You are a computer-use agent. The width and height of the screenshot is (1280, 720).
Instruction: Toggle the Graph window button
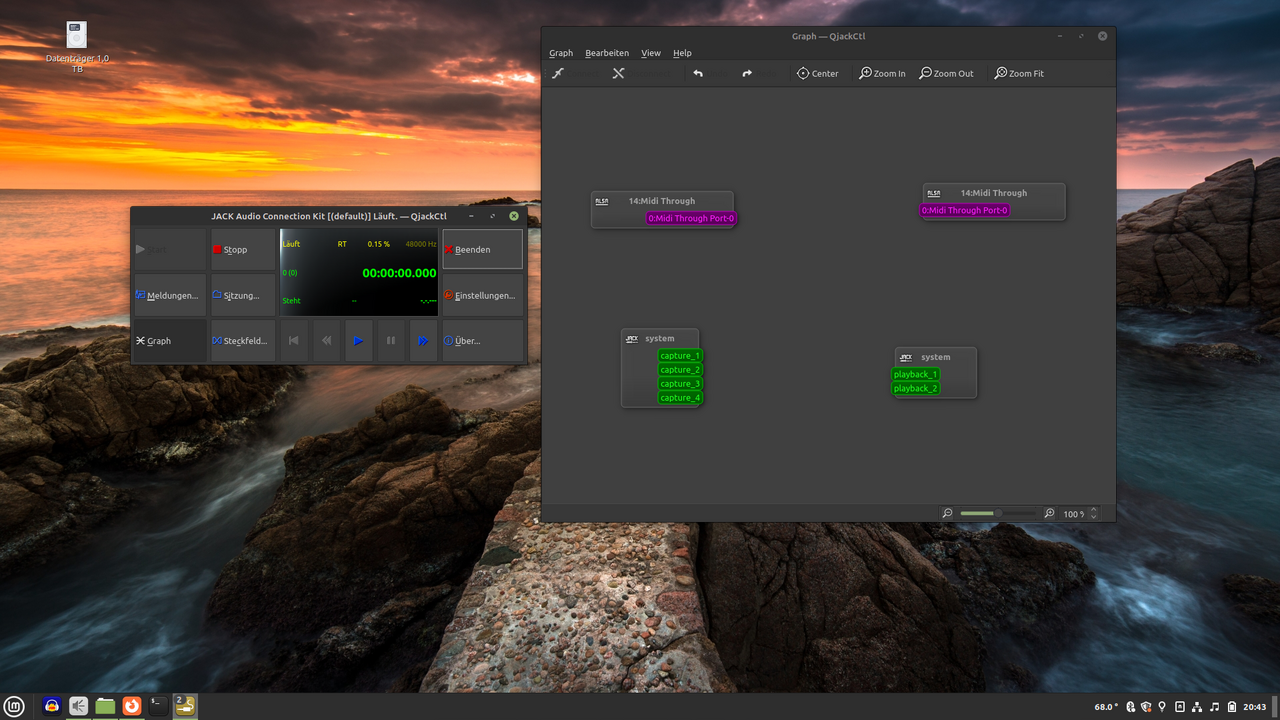point(170,341)
